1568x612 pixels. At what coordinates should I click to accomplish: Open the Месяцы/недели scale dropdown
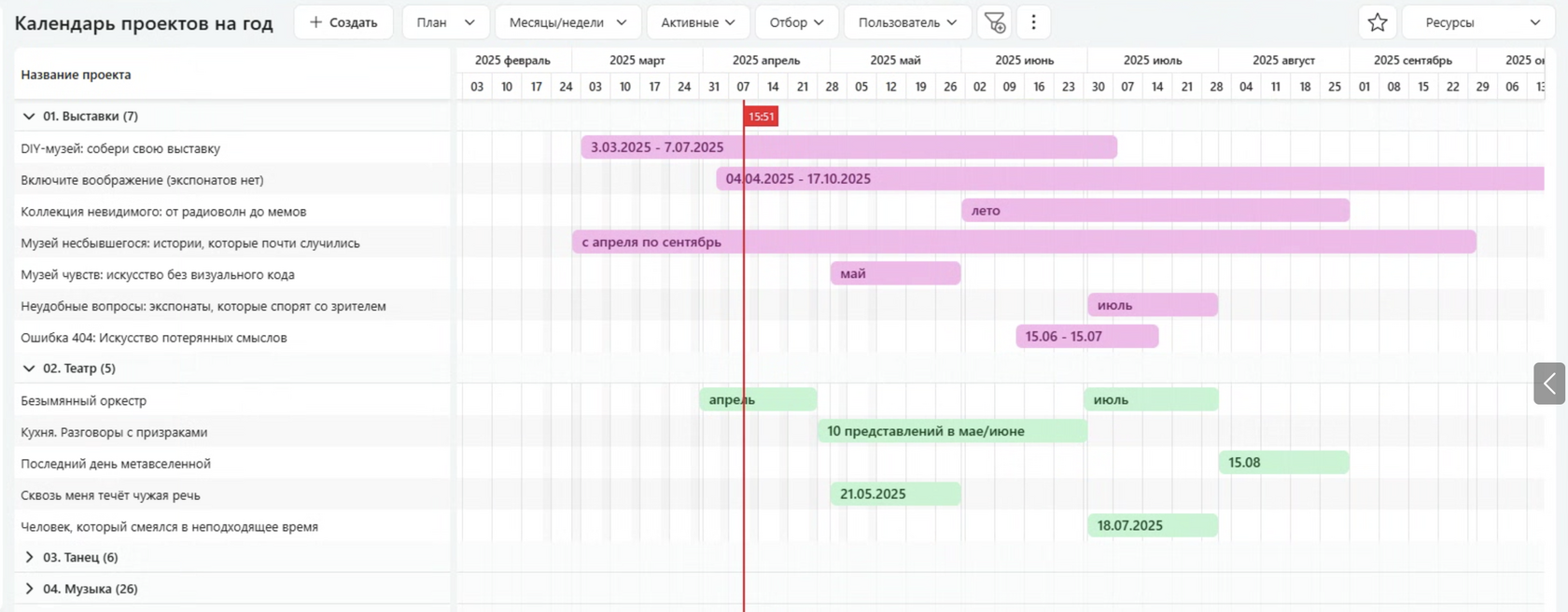coord(568,22)
